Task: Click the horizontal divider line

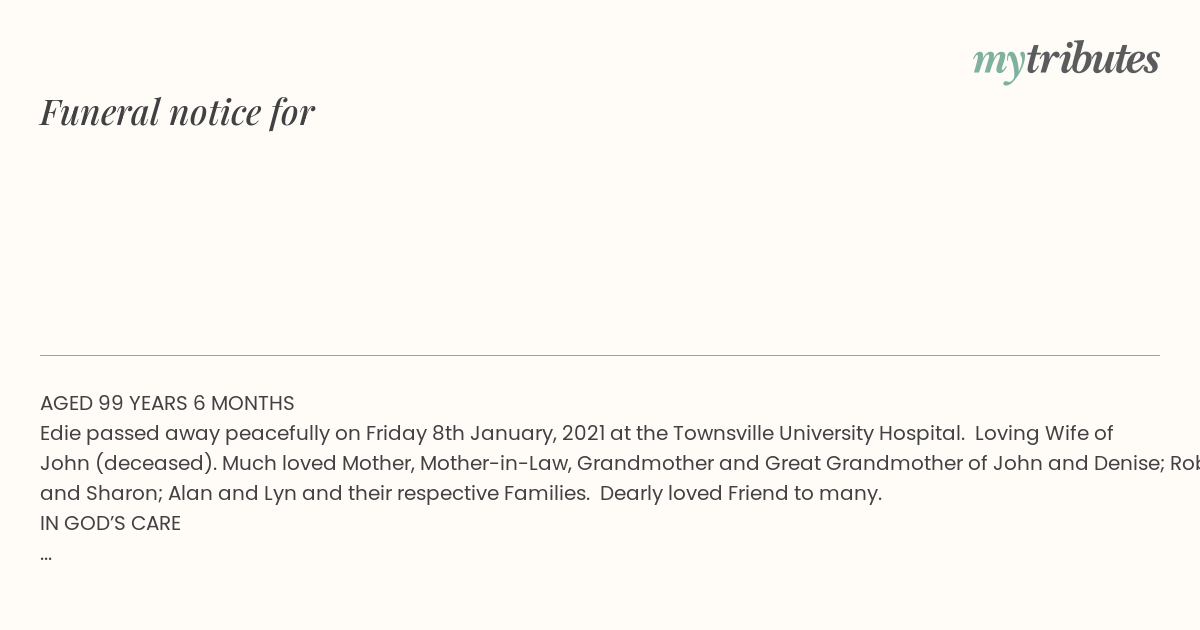Action: [600, 355]
